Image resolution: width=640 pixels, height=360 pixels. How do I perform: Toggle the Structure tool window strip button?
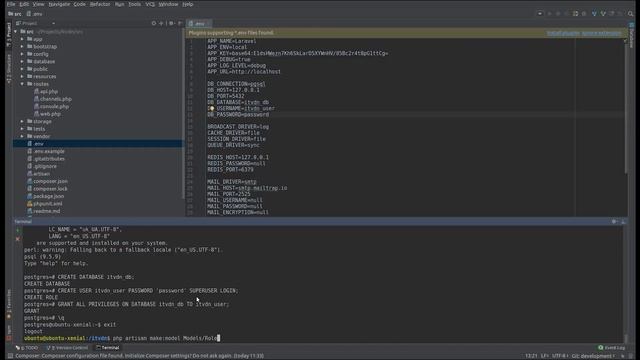(x=9, y=68)
